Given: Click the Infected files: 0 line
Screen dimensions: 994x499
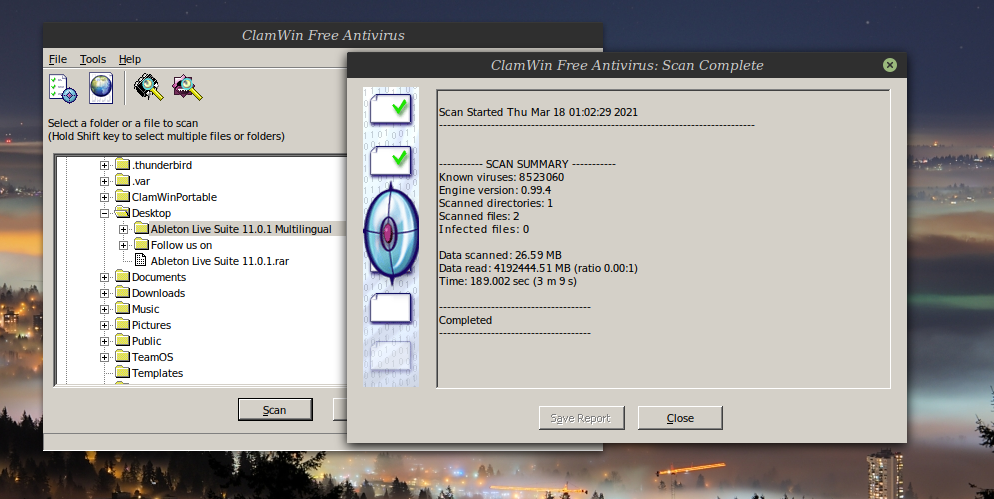Looking at the screenshot, I should tap(484, 229).
